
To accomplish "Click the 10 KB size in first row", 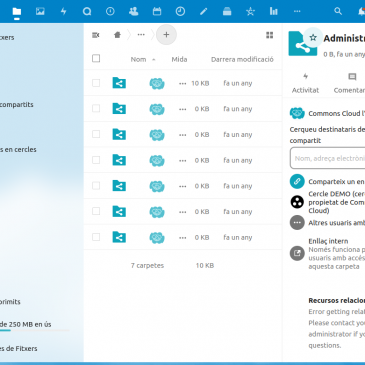I will (200, 83).
